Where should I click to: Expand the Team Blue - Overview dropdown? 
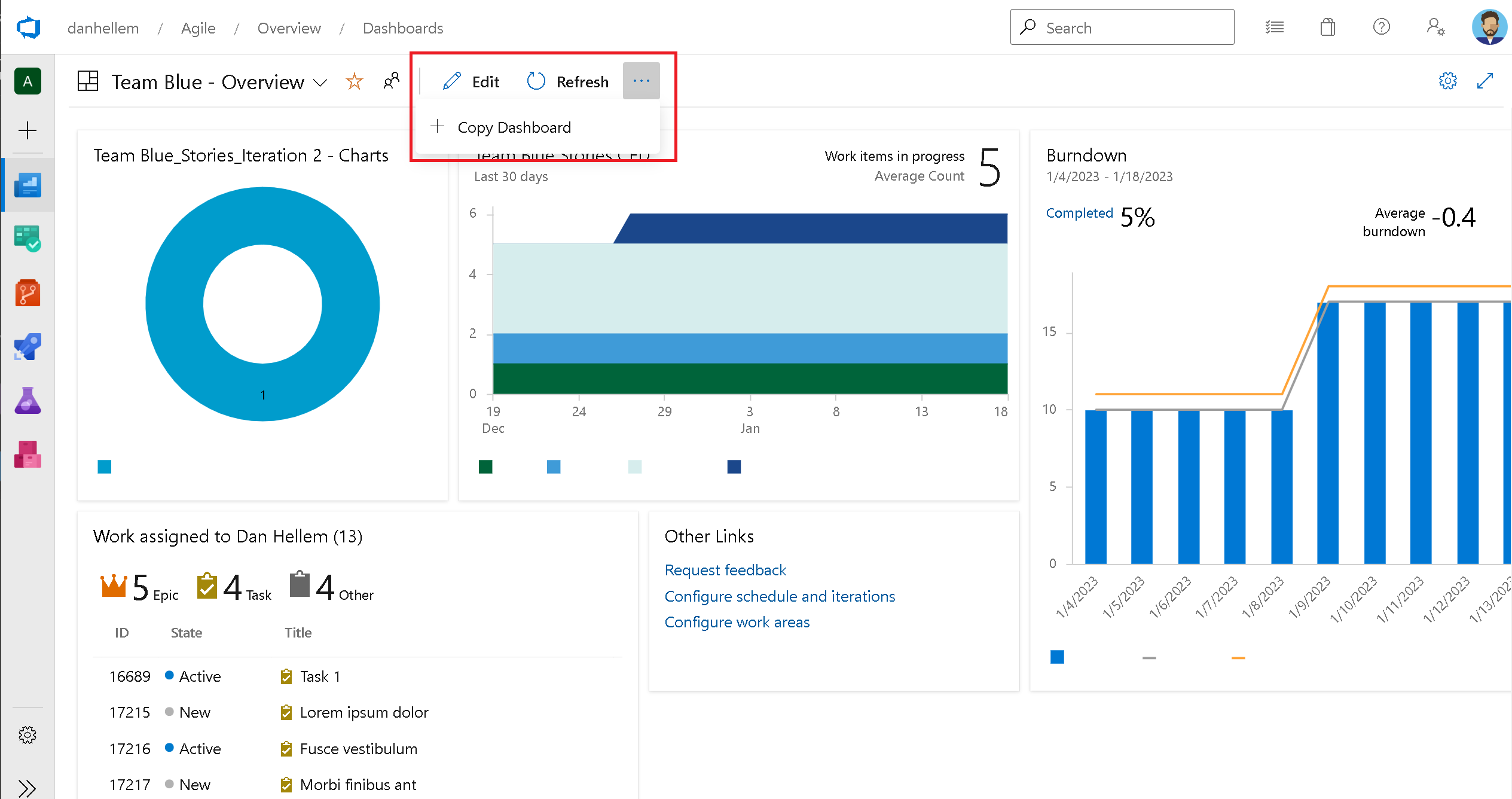point(322,82)
